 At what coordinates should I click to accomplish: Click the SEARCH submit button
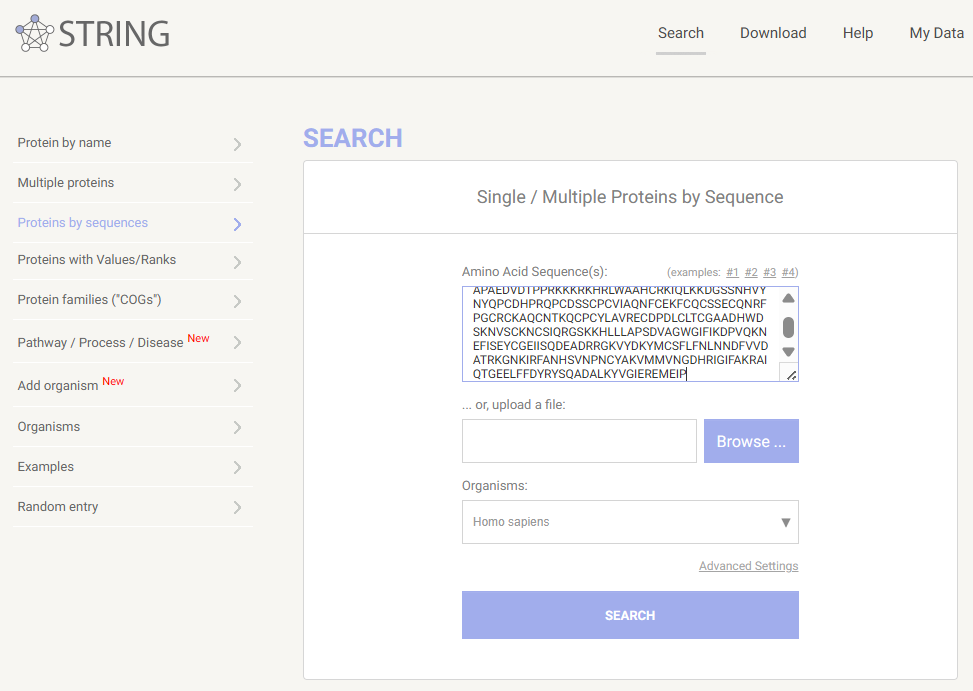click(630, 615)
